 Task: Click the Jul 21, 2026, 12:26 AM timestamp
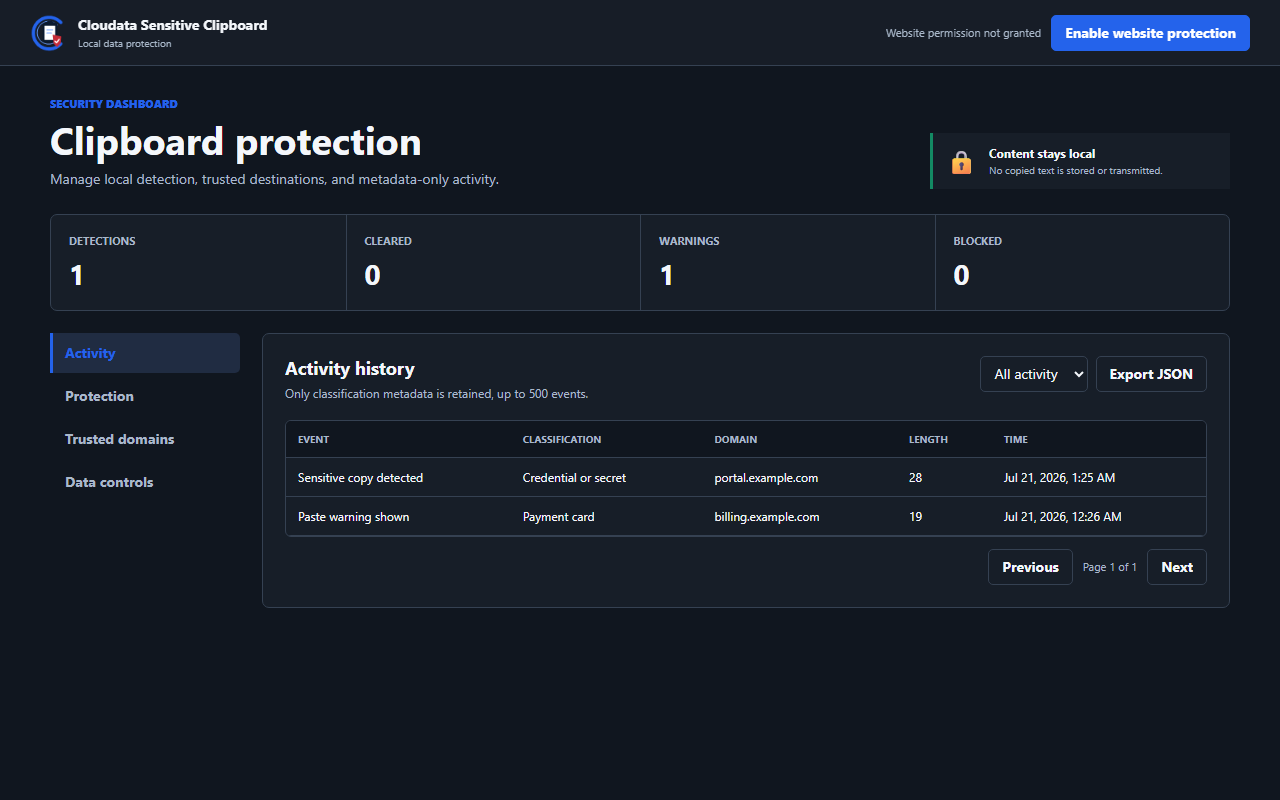tap(1063, 517)
